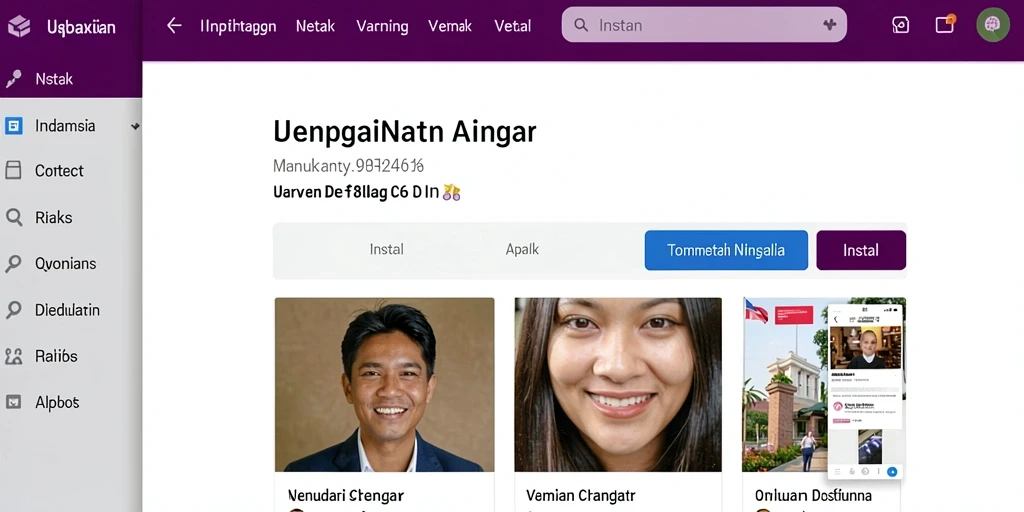Select Nstak in the sidebar
Image resolution: width=1024 pixels, height=512 pixels.
tap(71, 79)
